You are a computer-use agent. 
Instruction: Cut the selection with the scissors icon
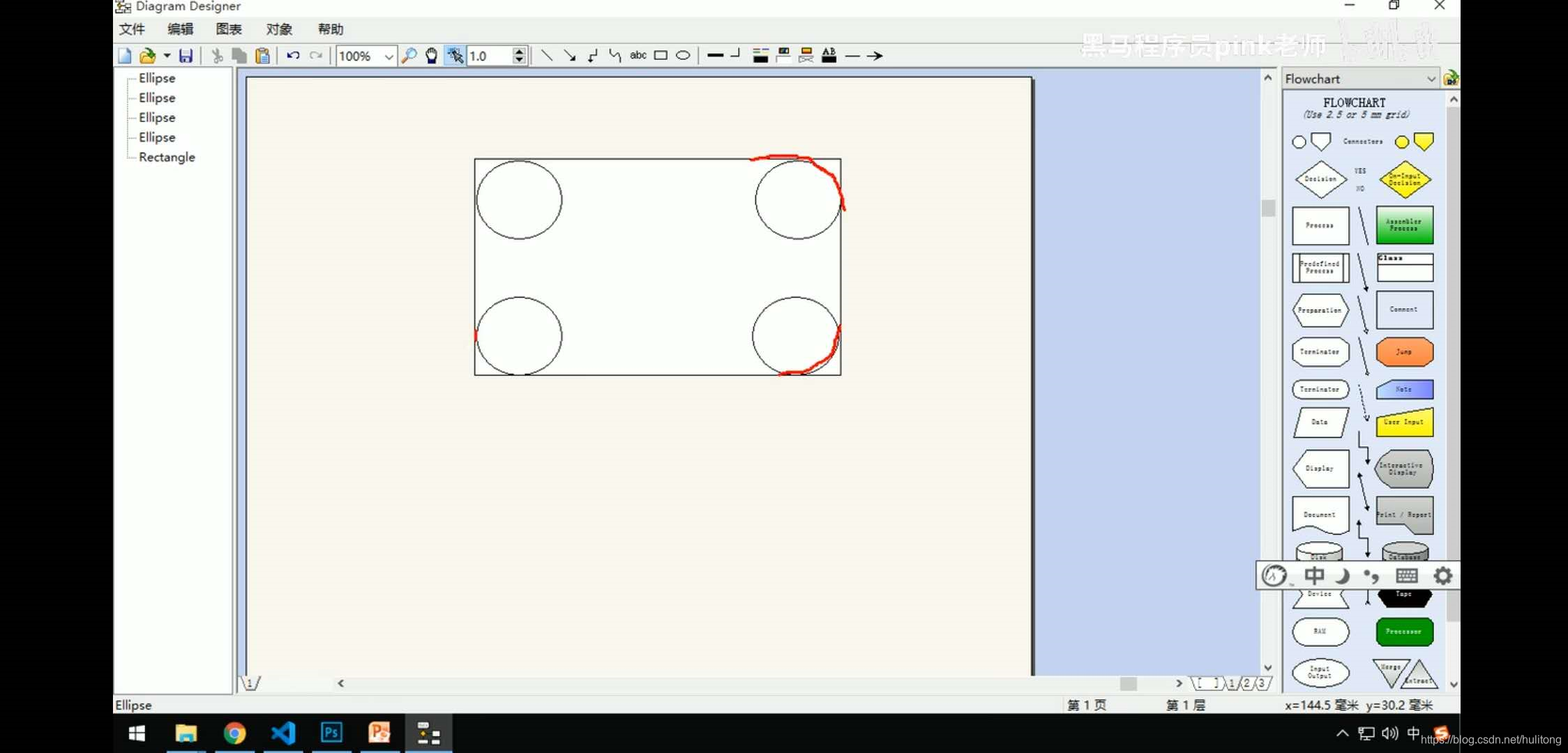(218, 56)
